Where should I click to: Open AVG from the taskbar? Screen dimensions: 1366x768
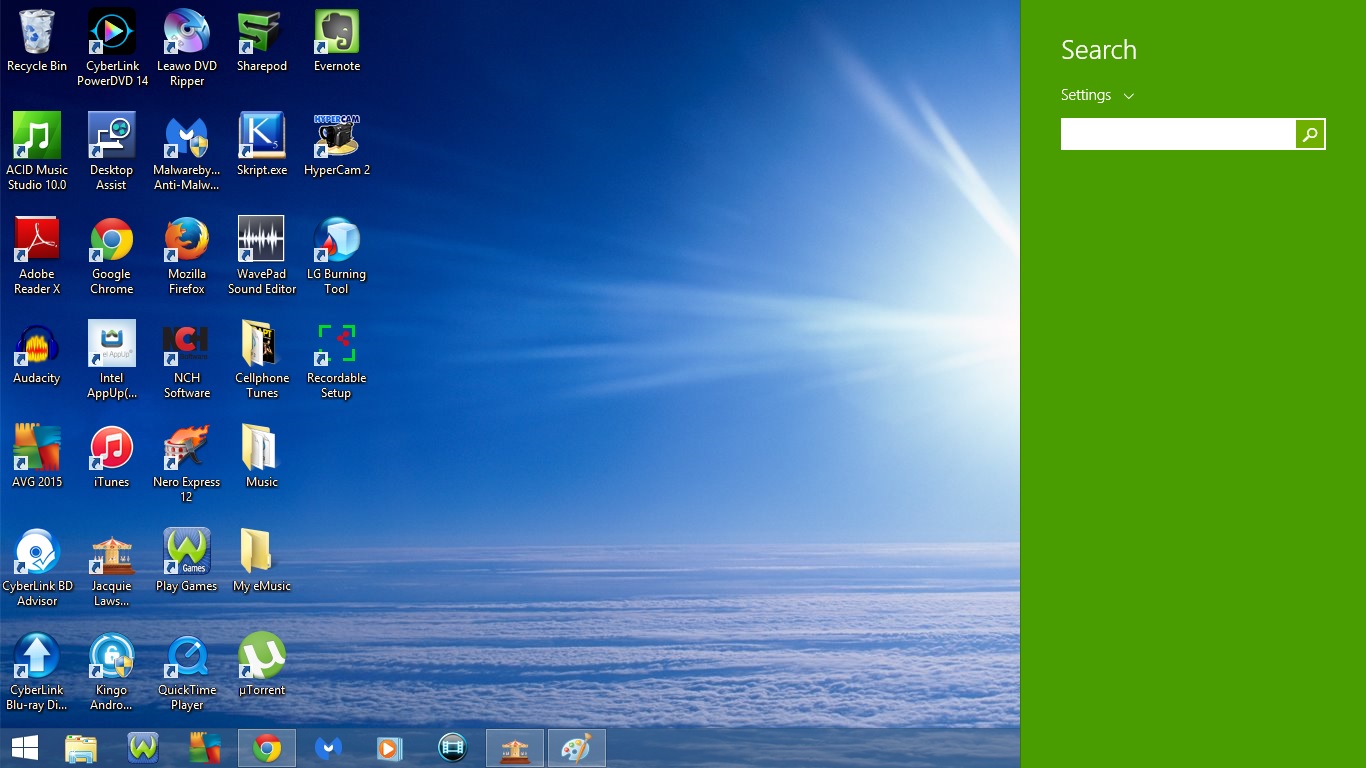pos(205,748)
